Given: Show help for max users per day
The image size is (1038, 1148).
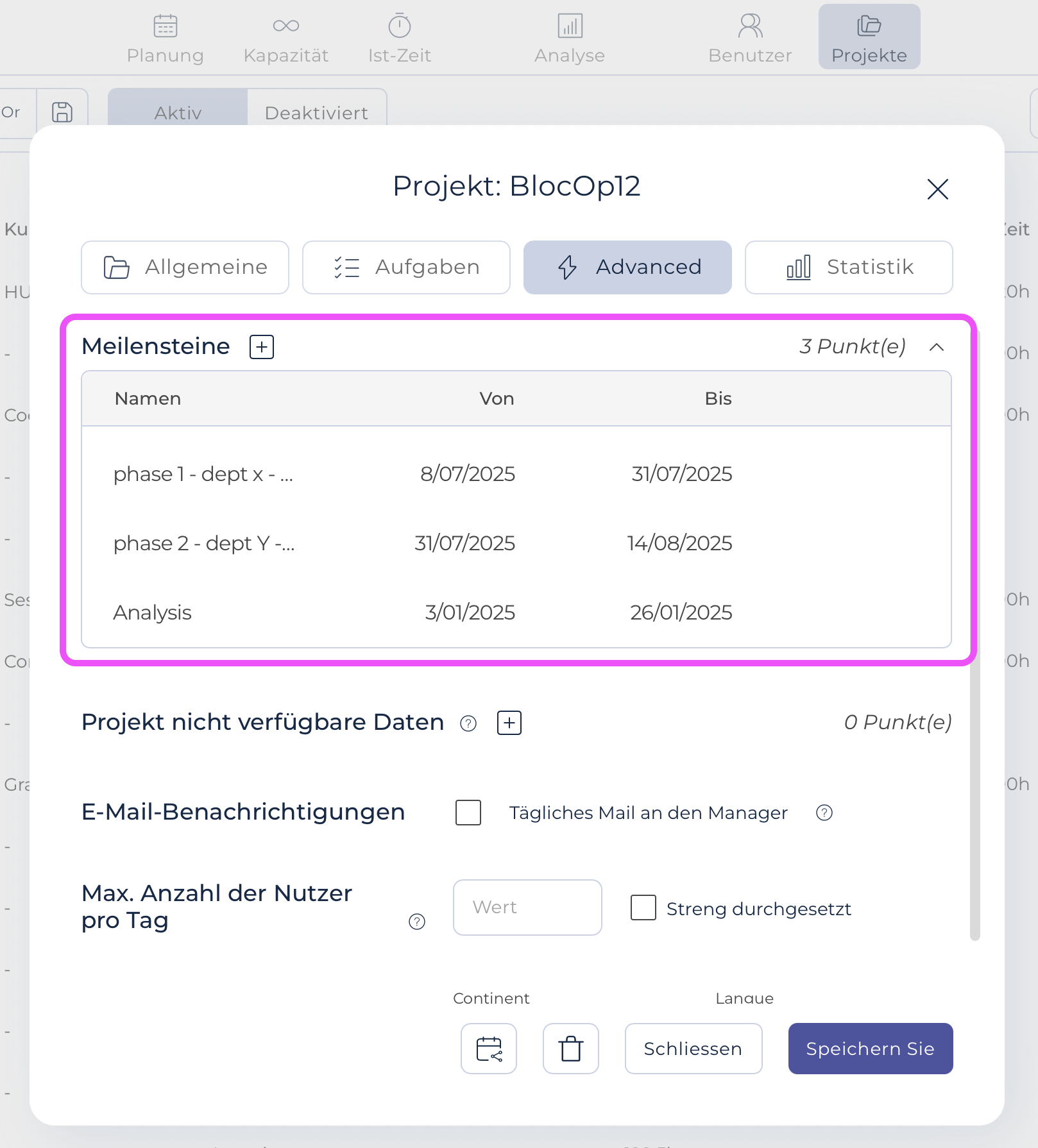Looking at the screenshot, I should pos(417,922).
